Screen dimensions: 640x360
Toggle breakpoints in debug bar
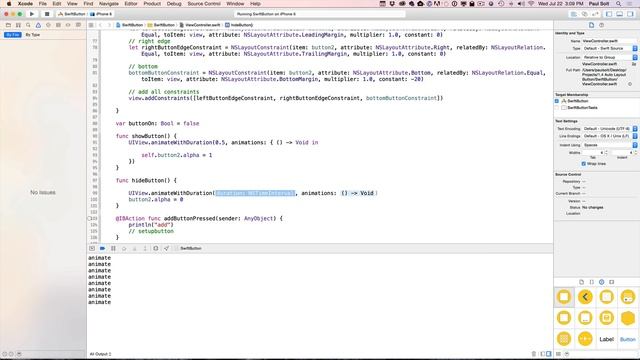[102, 248]
